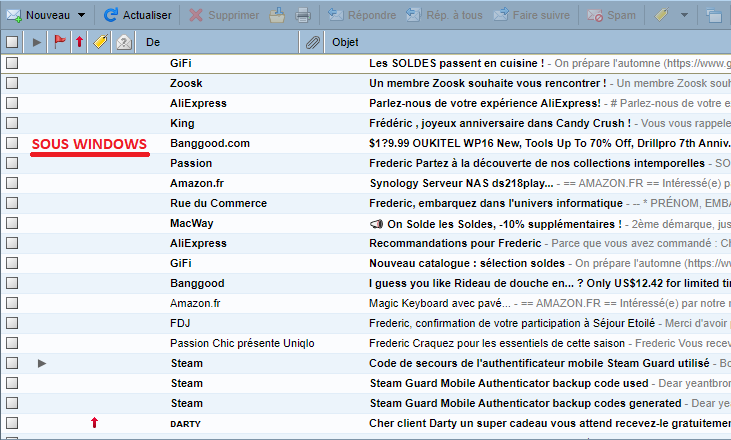Click the Répondre reply button

click(x=362, y=15)
